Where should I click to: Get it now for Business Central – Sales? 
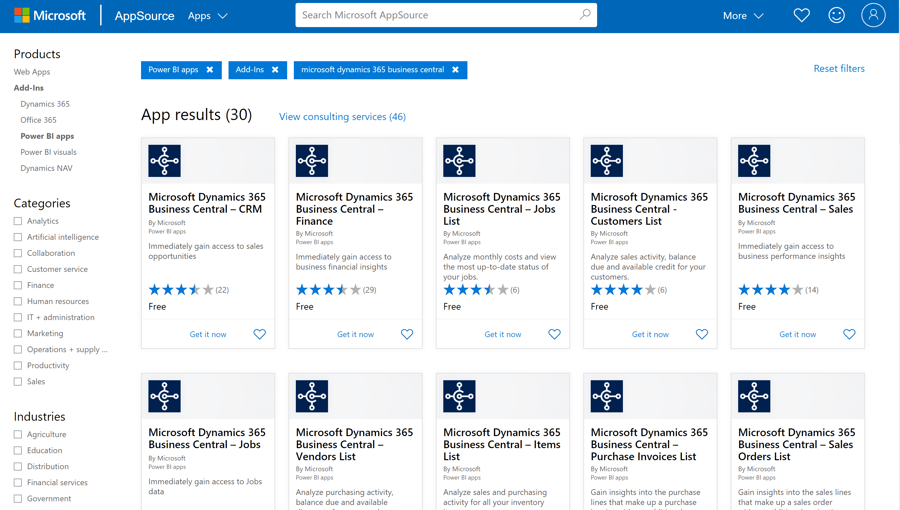pyautogui.click(x=798, y=334)
